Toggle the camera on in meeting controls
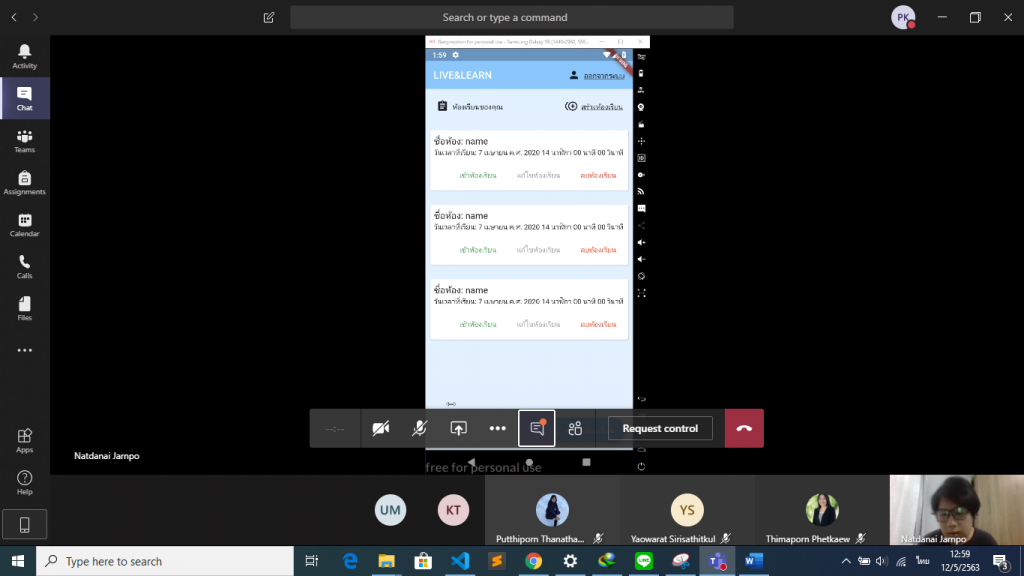Viewport: 1024px width, 576px height. coord(380,428)
